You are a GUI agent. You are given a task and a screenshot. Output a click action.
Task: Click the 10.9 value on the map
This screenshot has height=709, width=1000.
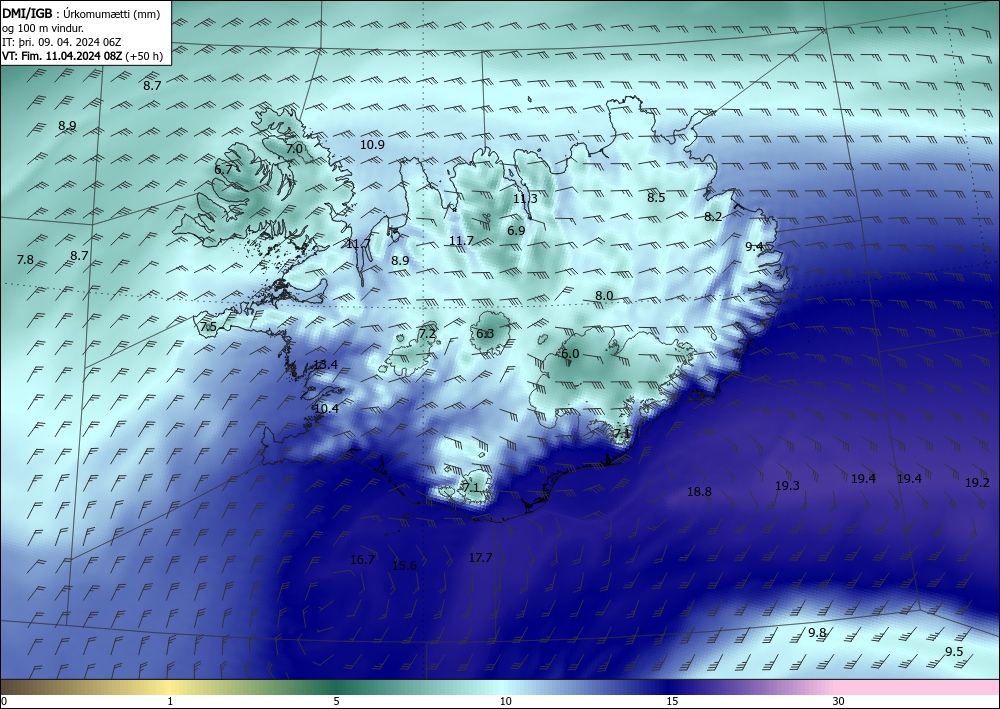point(372,145)
